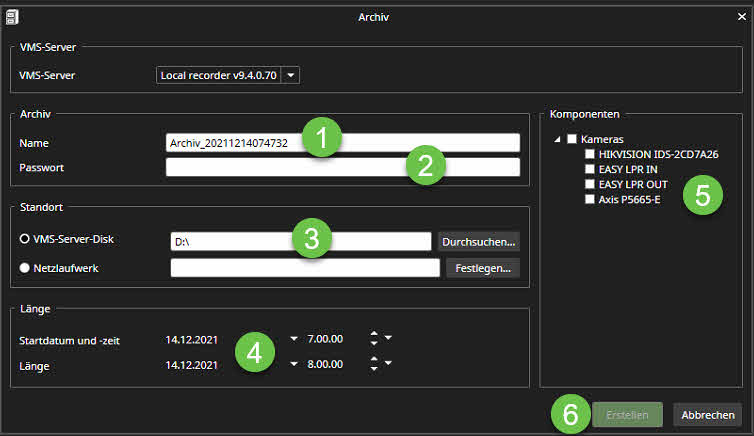Screen dimensions: 754x436
Task: Close the Archiv dialog window
Action: [740, 16]
